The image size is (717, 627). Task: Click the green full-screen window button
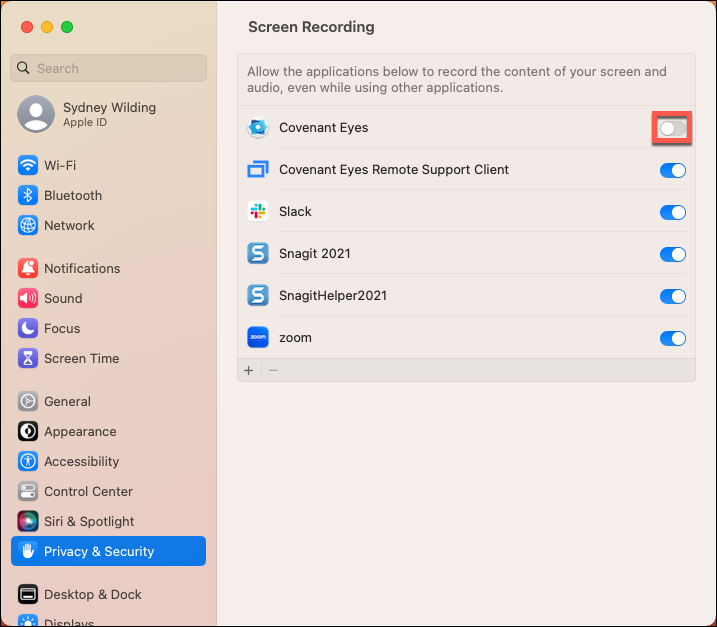pos(67,27)
